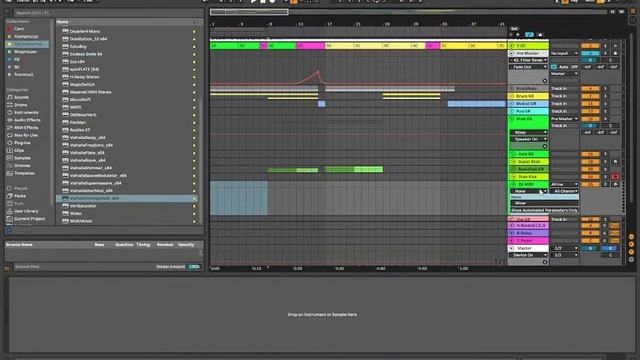Select the ValhallaPlate_x64 plug-in
This screenshot has height=360, width=640.
(87, 153)
